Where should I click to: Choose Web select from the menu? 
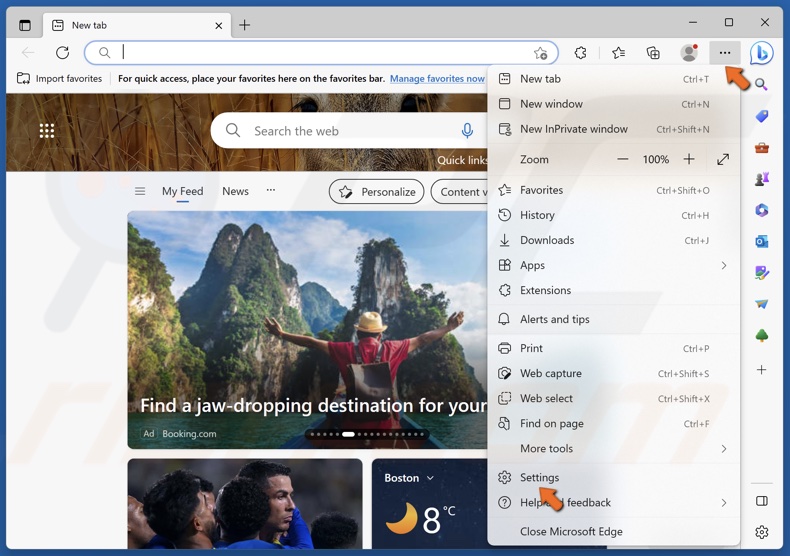(614, 399)
